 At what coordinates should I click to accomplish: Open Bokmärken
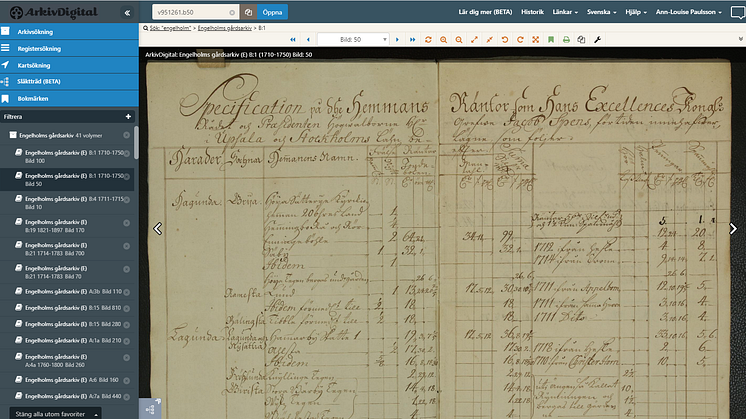pyautogui.click(x=69, y=98)
